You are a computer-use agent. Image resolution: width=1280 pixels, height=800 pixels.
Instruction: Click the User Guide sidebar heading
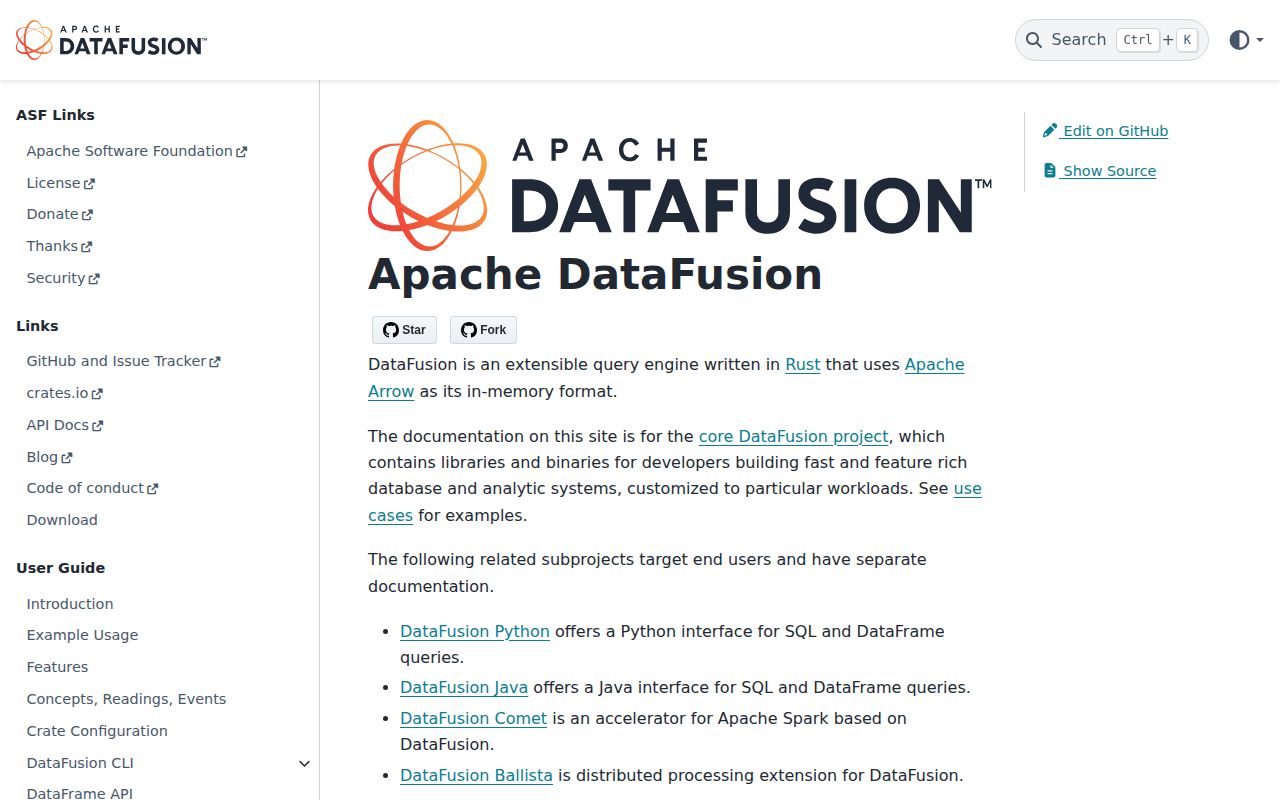[x=60, y=568]
